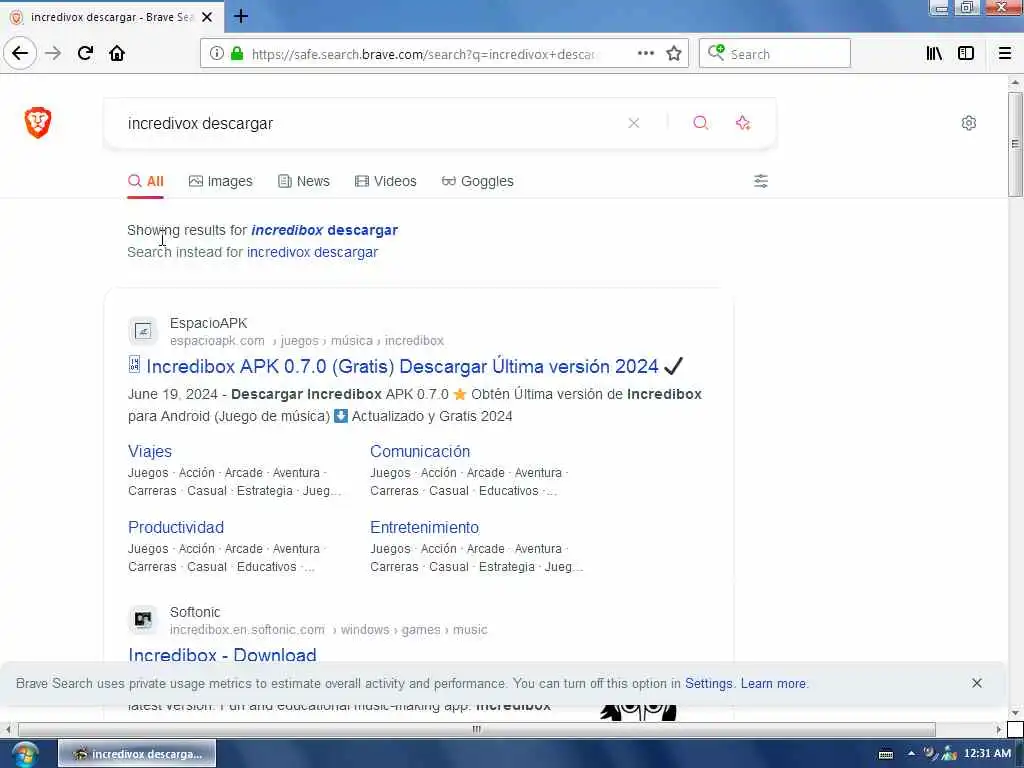The image size is (1024, 768).
Task: Select the incredivox descargar browser tab
Action: [x=112, y=17]
